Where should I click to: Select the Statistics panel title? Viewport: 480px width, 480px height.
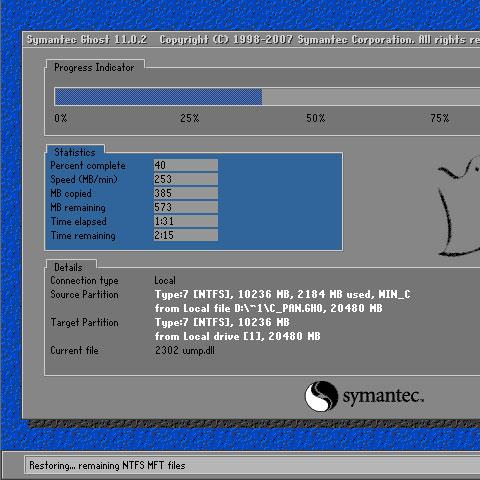75,152
